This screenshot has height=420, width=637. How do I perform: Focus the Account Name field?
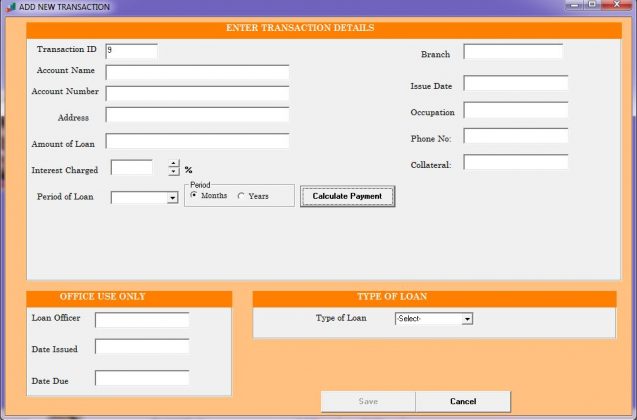click(x=197, y=72)
